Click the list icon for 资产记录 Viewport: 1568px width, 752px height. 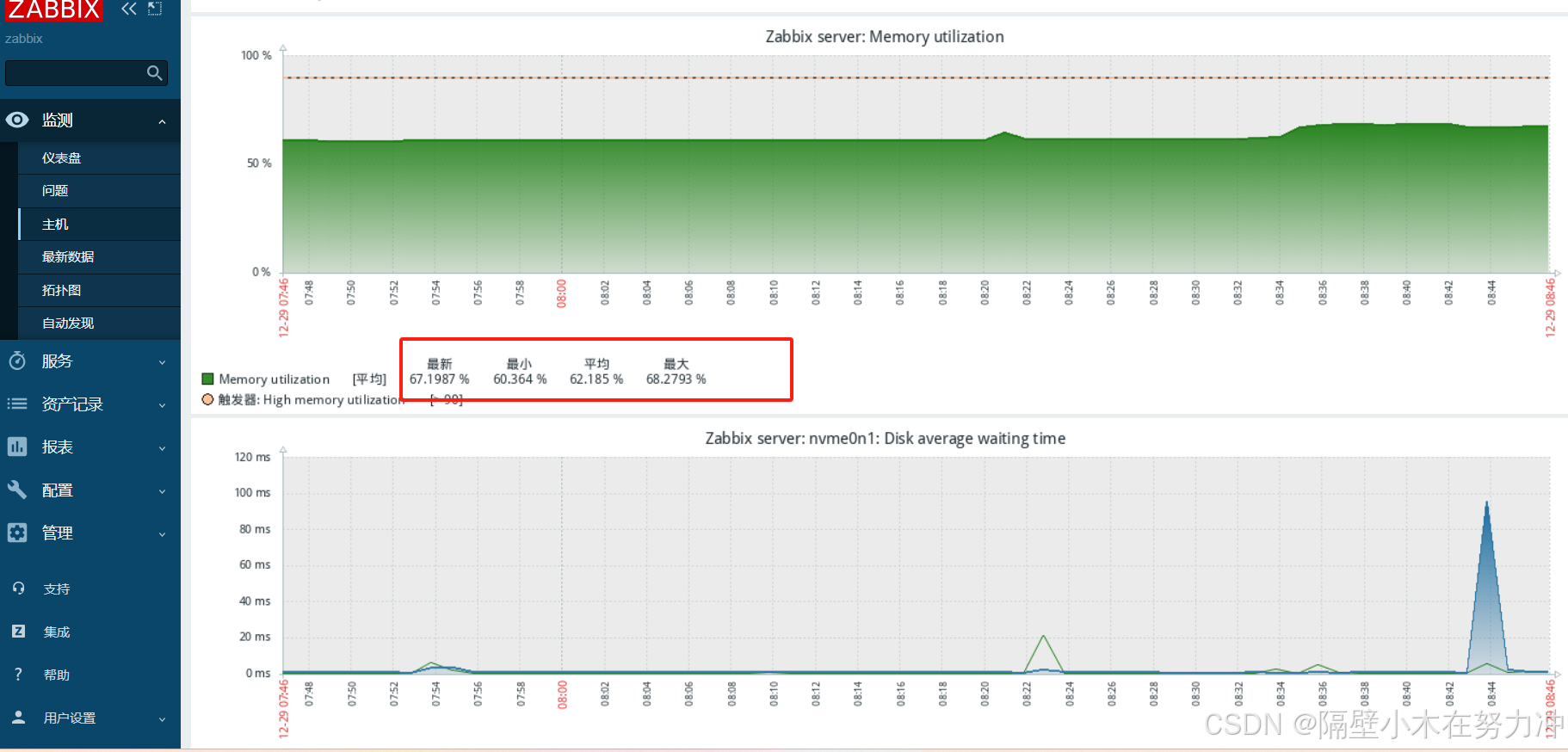pos(17,404)
